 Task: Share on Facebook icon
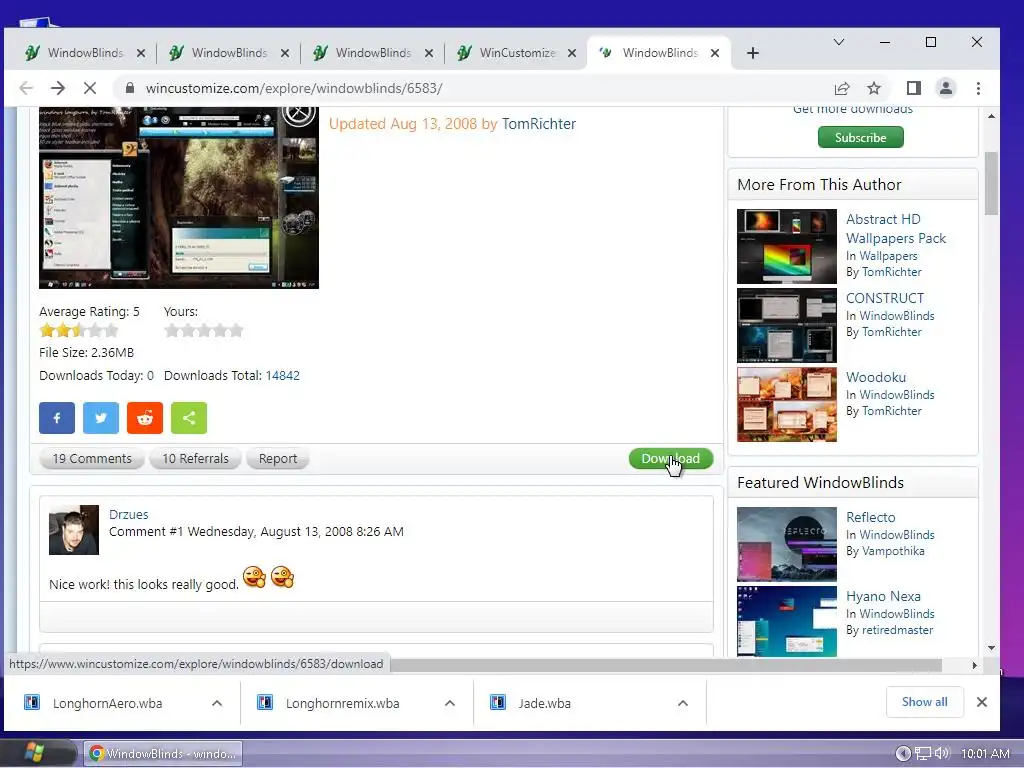point(57,418)
